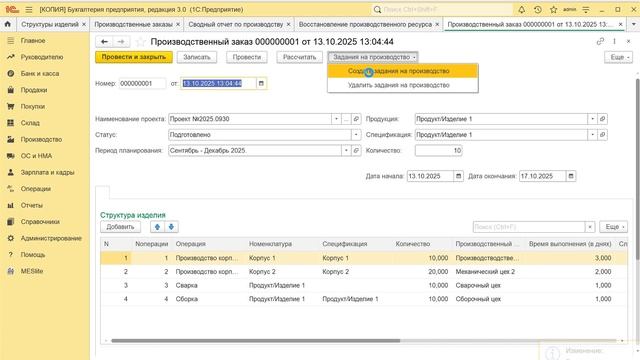
Task: Open Зарплата и кадры section
Action: point(47,172)
